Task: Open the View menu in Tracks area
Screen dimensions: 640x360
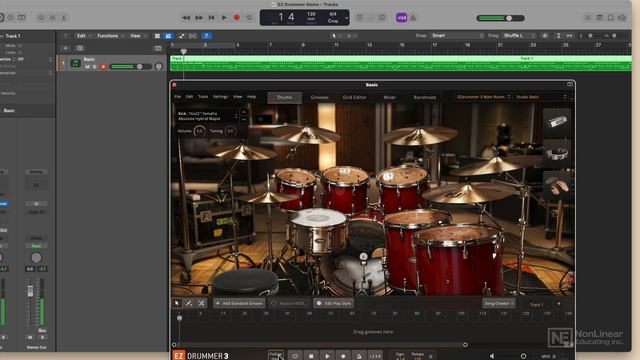Action: pos(138,36)
